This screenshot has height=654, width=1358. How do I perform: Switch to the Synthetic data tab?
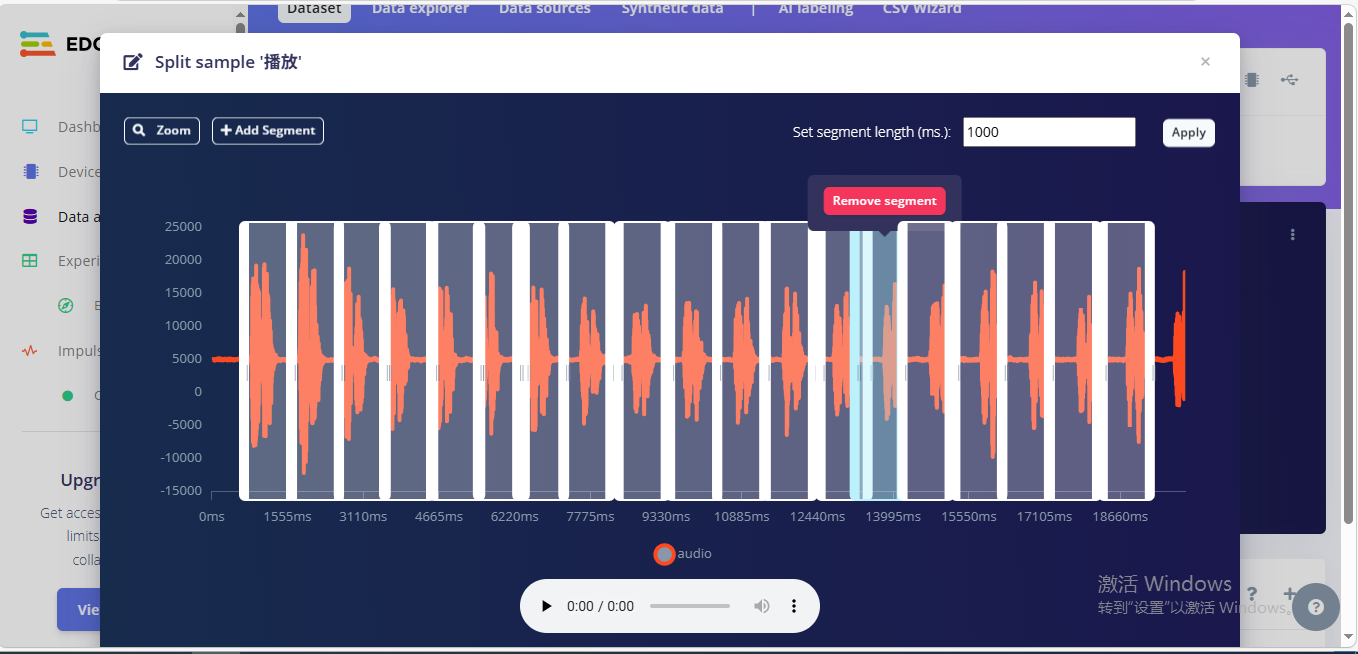pyautogui.click(x=672, y=9)
